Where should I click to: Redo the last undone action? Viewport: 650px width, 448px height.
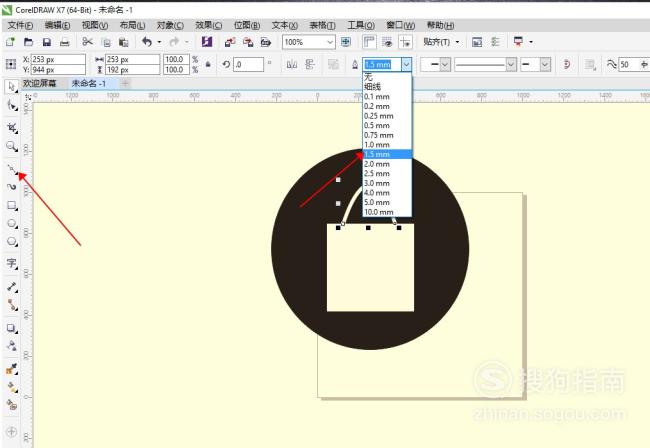coord(175,42)
